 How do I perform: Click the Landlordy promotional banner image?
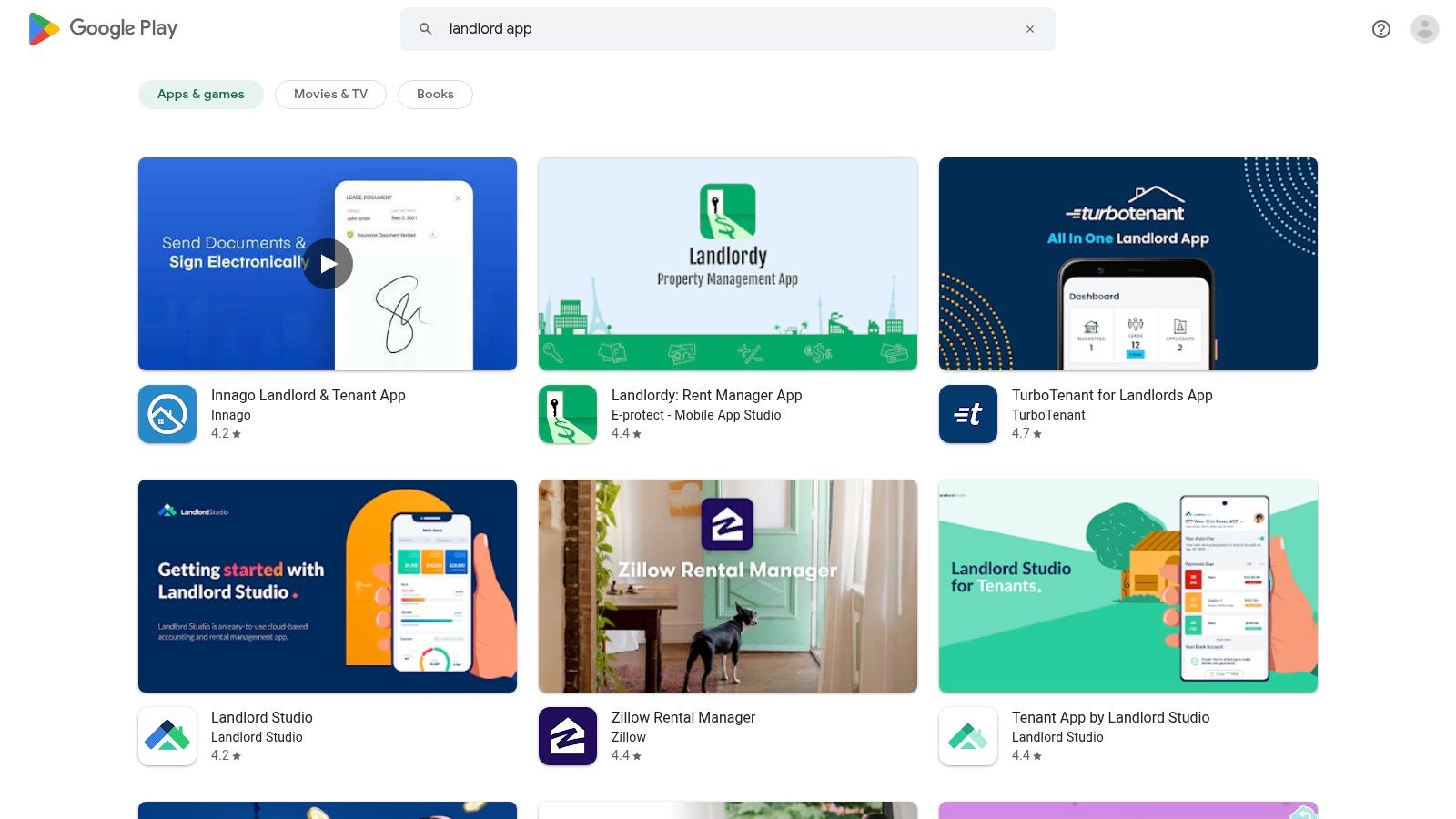click(727, 264)
